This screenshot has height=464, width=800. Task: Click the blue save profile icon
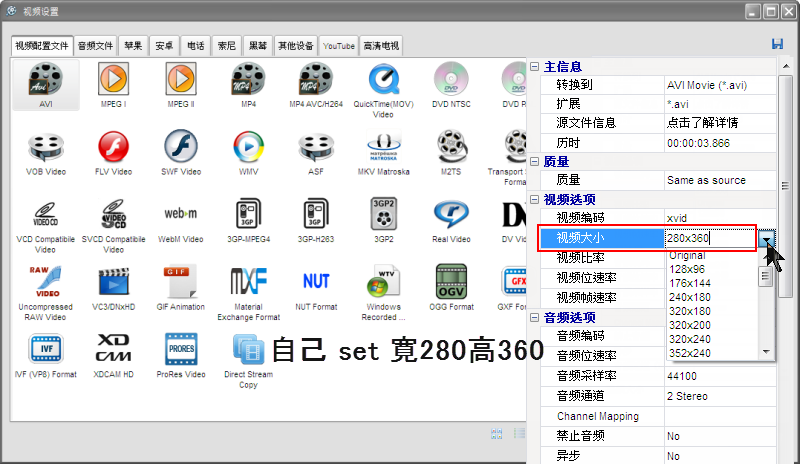pos(777,44)
